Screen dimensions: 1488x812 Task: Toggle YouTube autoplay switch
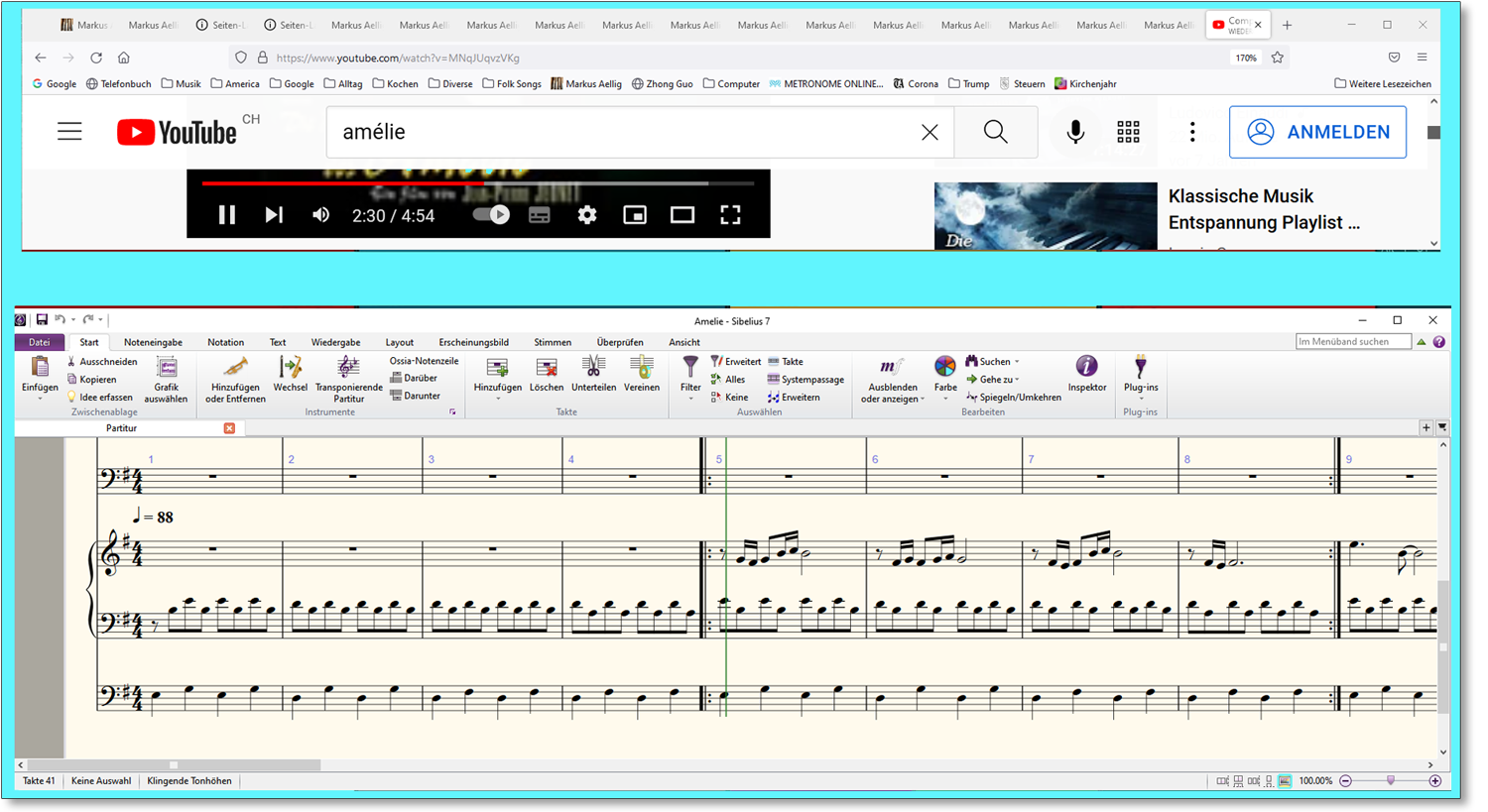pyautogui.click(x=491, y=215)
